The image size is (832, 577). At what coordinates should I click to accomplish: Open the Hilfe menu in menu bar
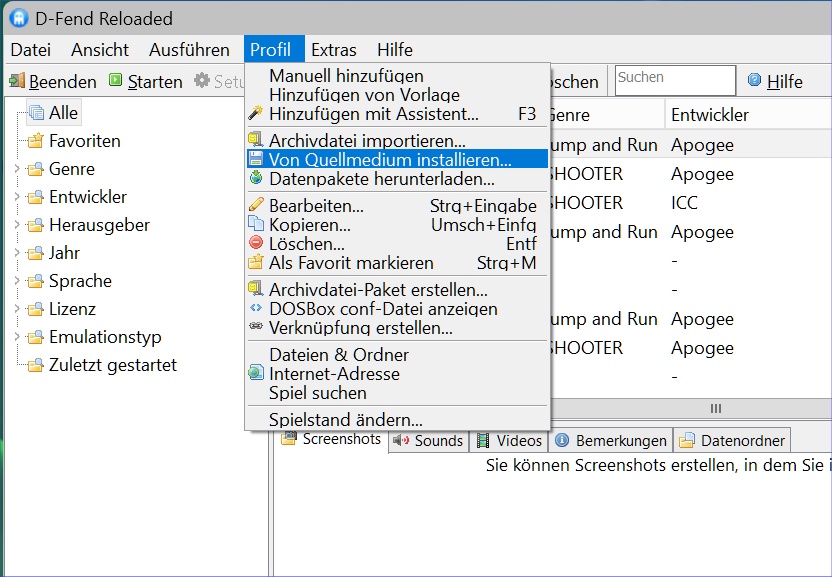395,49
